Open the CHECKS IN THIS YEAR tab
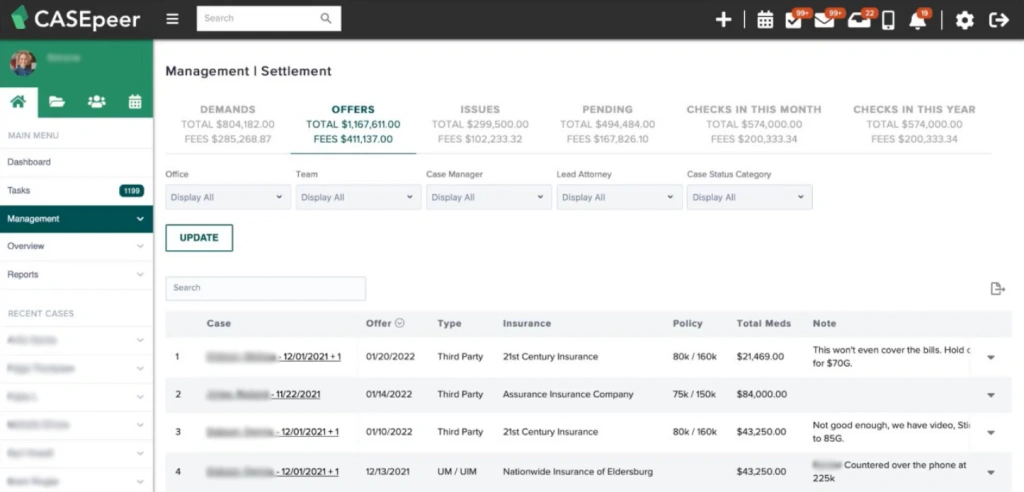 point(914,124)
